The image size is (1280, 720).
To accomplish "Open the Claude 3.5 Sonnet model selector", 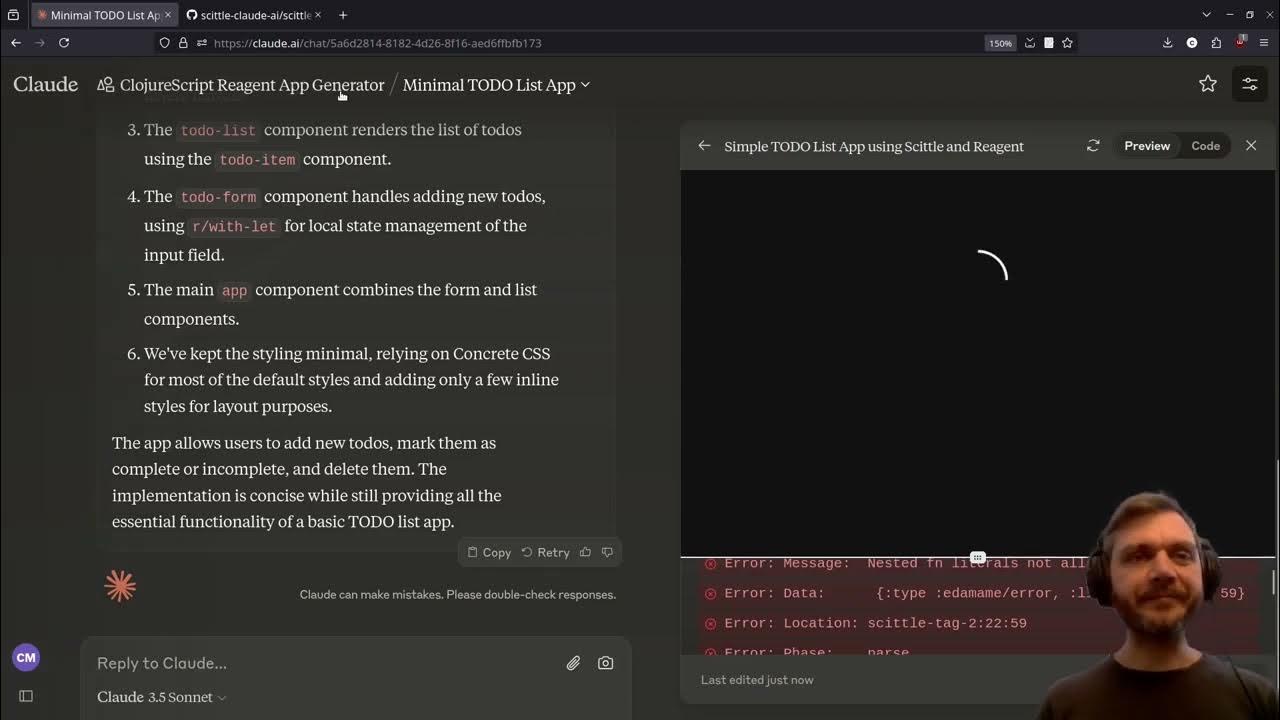I will click(162, 697).
